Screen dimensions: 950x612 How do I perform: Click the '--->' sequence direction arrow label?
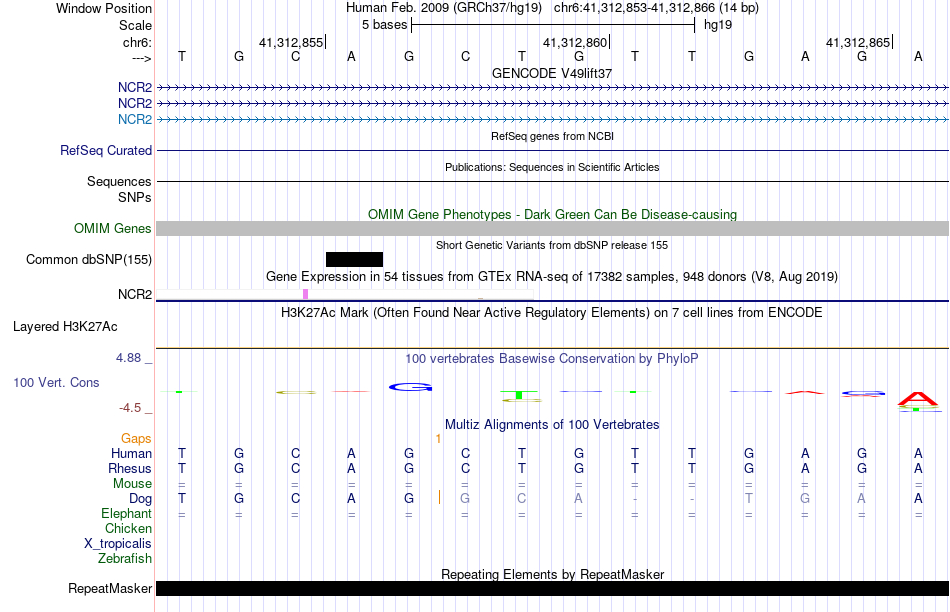pyautogui.click(x=142, y=58)
